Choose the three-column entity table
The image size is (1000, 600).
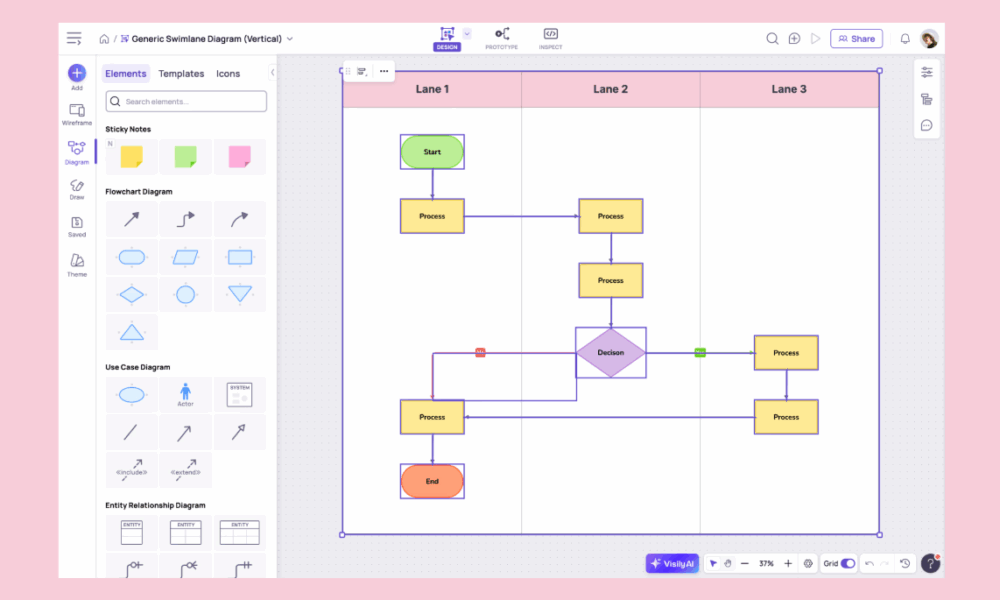tap(240, 533)
